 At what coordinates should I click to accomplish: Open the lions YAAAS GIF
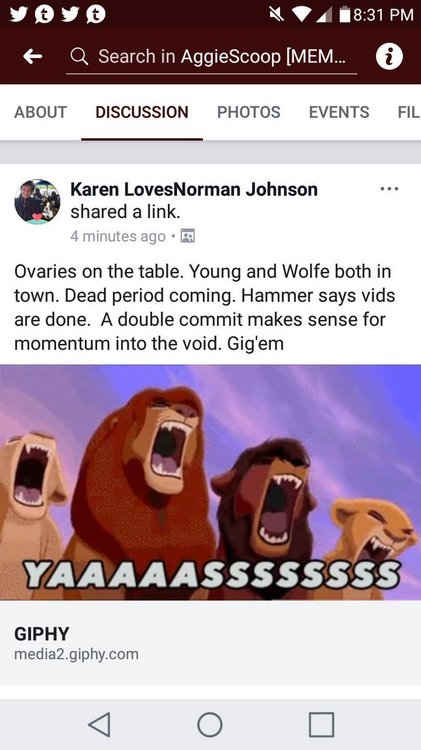[210, 482]
